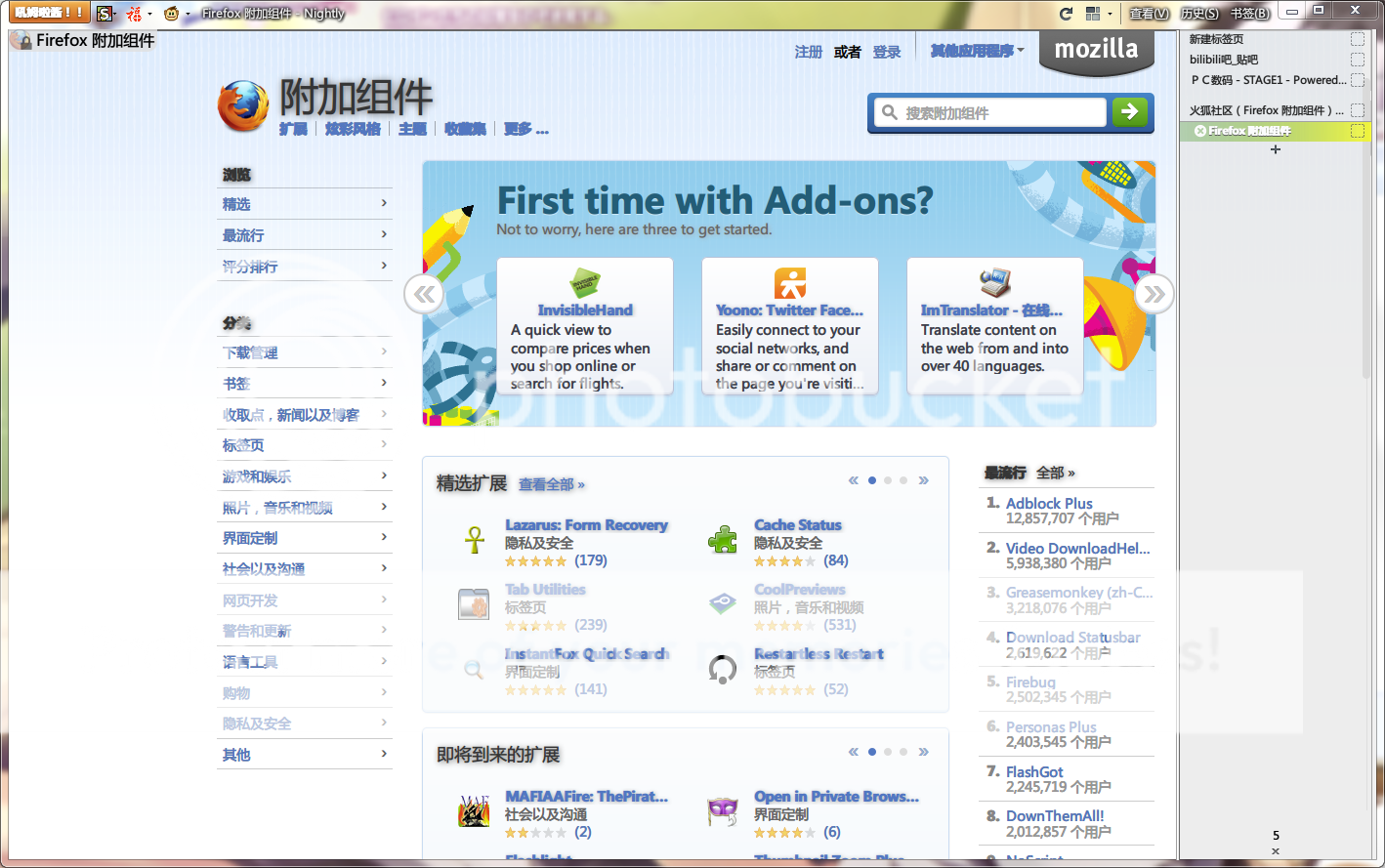Click the Tab Utilities add-on icon

tap(475, 604)
